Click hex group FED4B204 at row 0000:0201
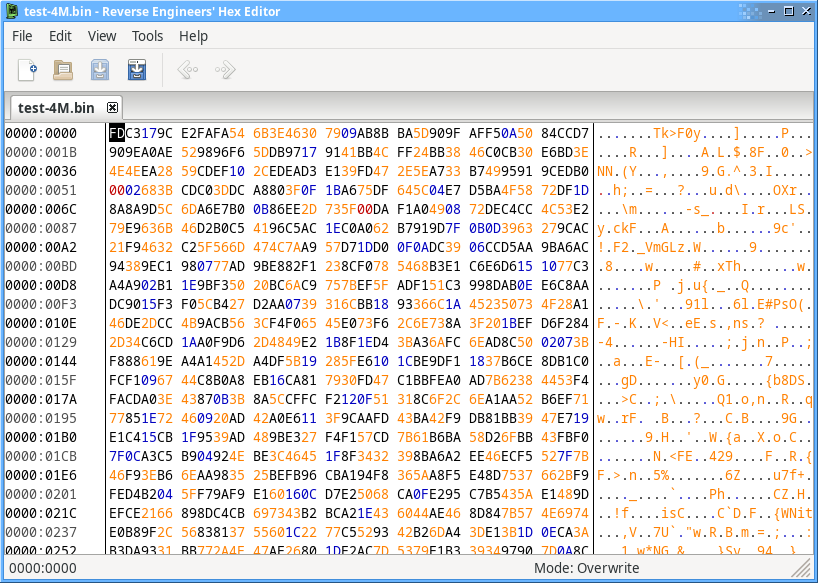The height and width of the screenshot is (583, 818). (141, 495)
